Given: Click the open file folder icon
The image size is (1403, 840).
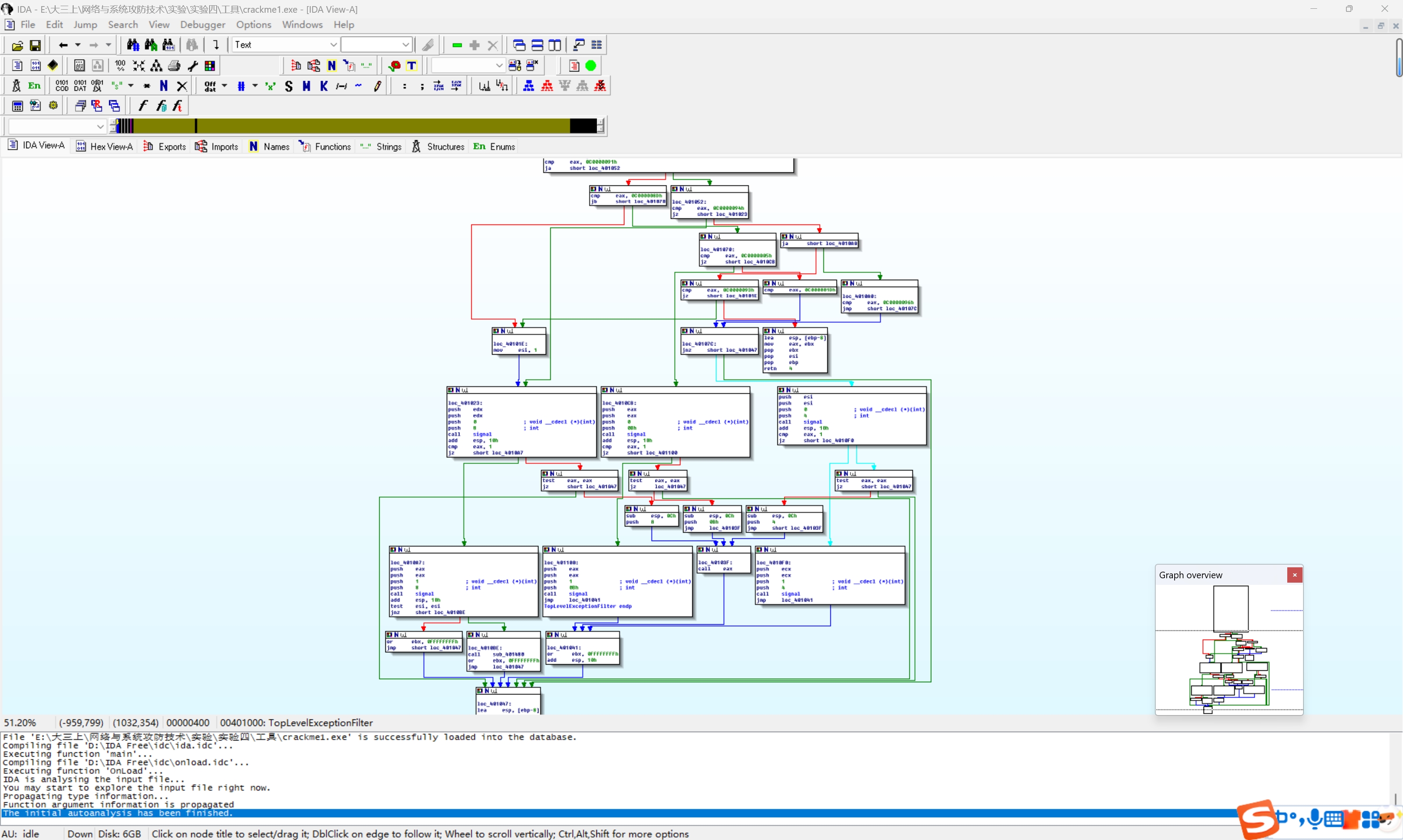Looking at the screenshot, I should click(x=17, y=45).
